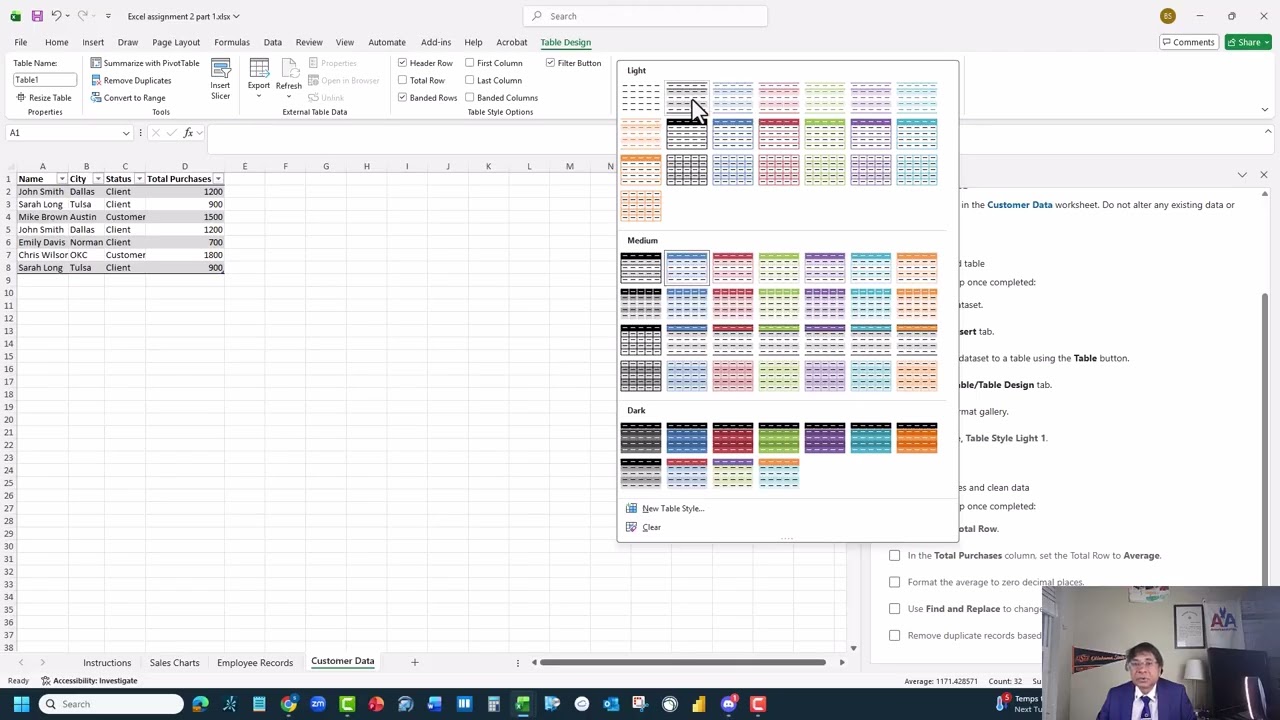Screen dimensions: 1280x720
Task: Open the City column filter dropdown
Action: pyautogui.click(x=97, y=179)
